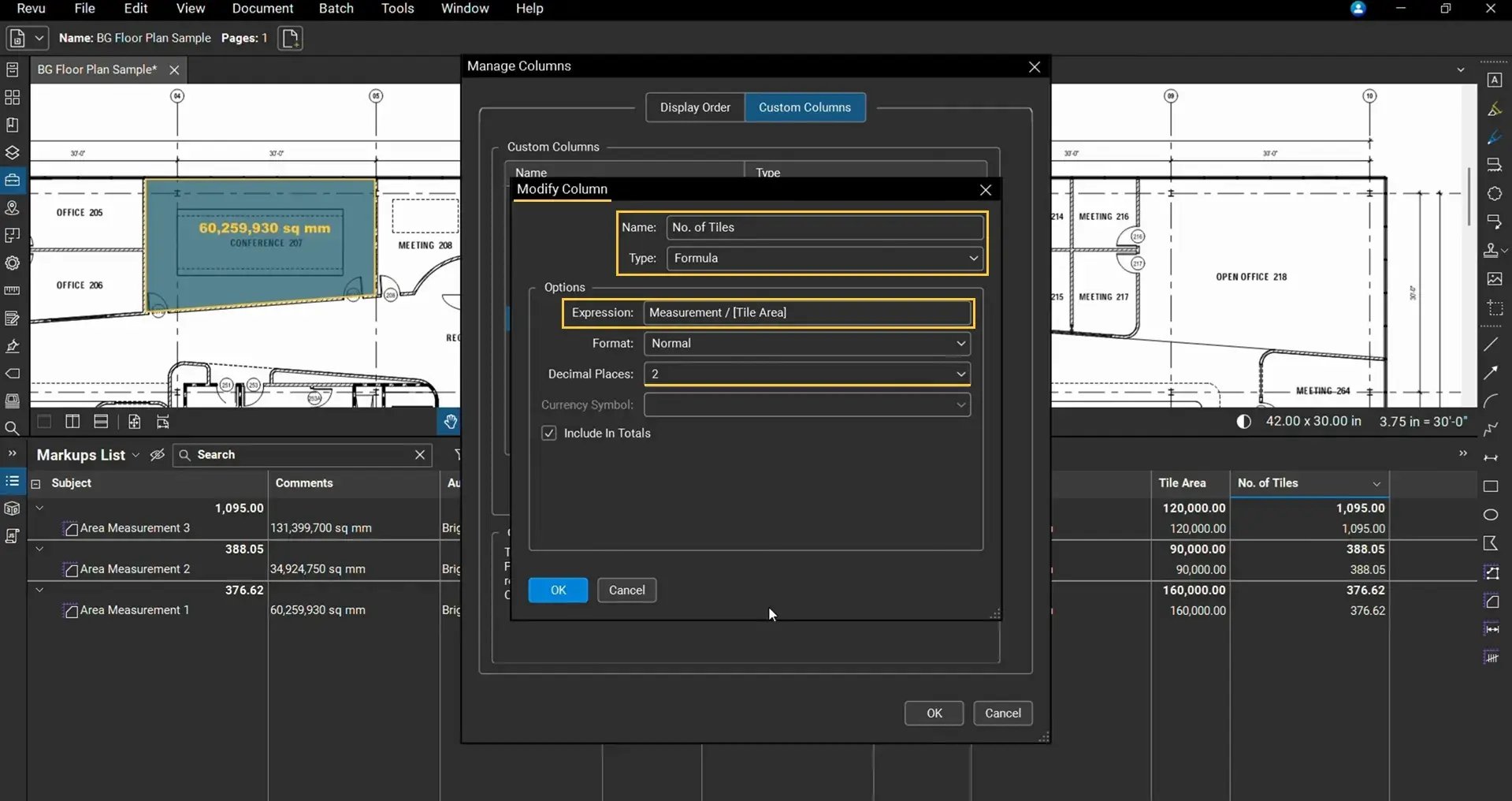This screenshot has height=801, width=1512.
Task: Open the No. of Tiles column header dropdown
Action: pos(1376,484)
